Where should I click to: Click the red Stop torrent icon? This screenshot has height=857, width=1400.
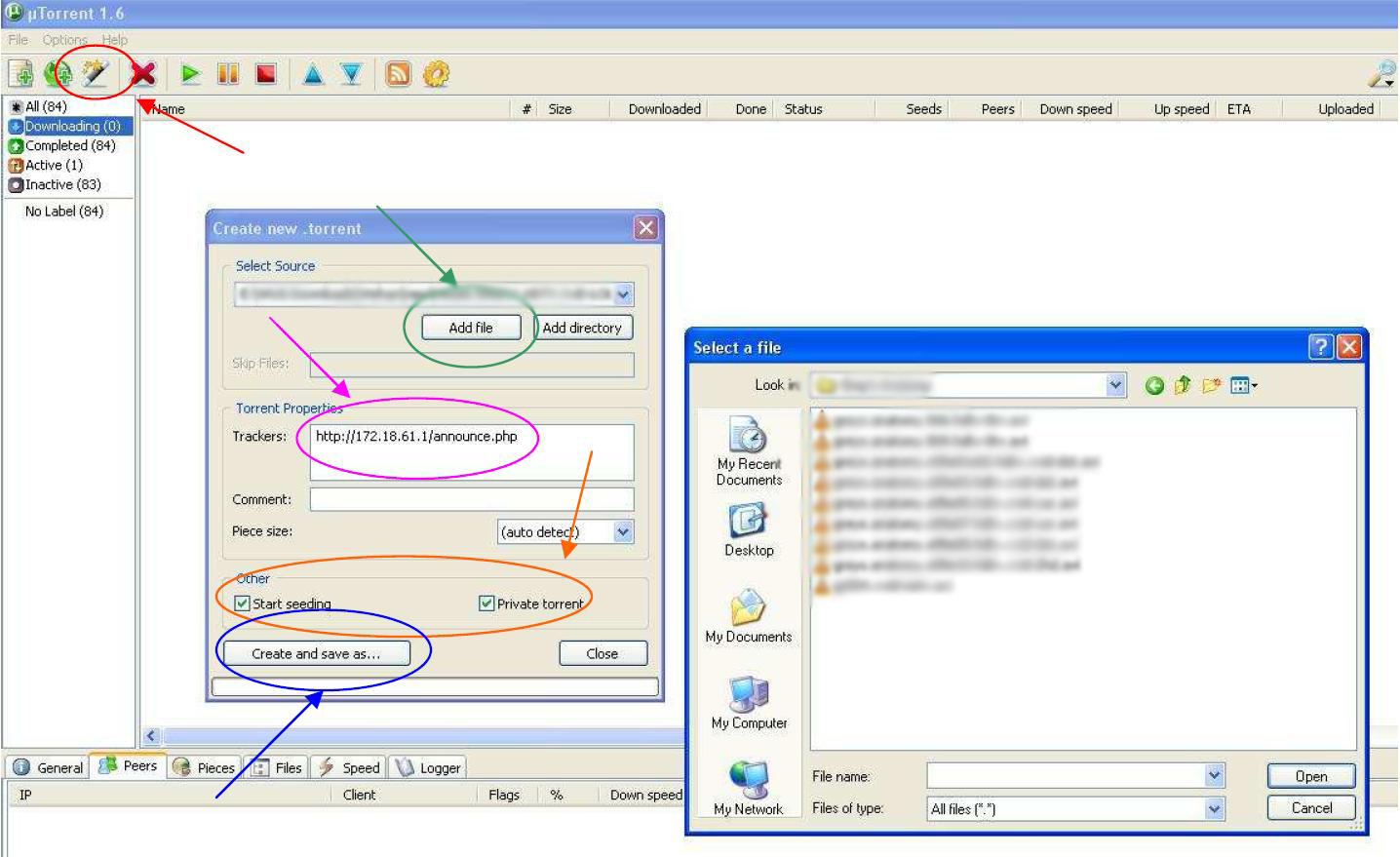pyautogui.click(x=265, y=74)
